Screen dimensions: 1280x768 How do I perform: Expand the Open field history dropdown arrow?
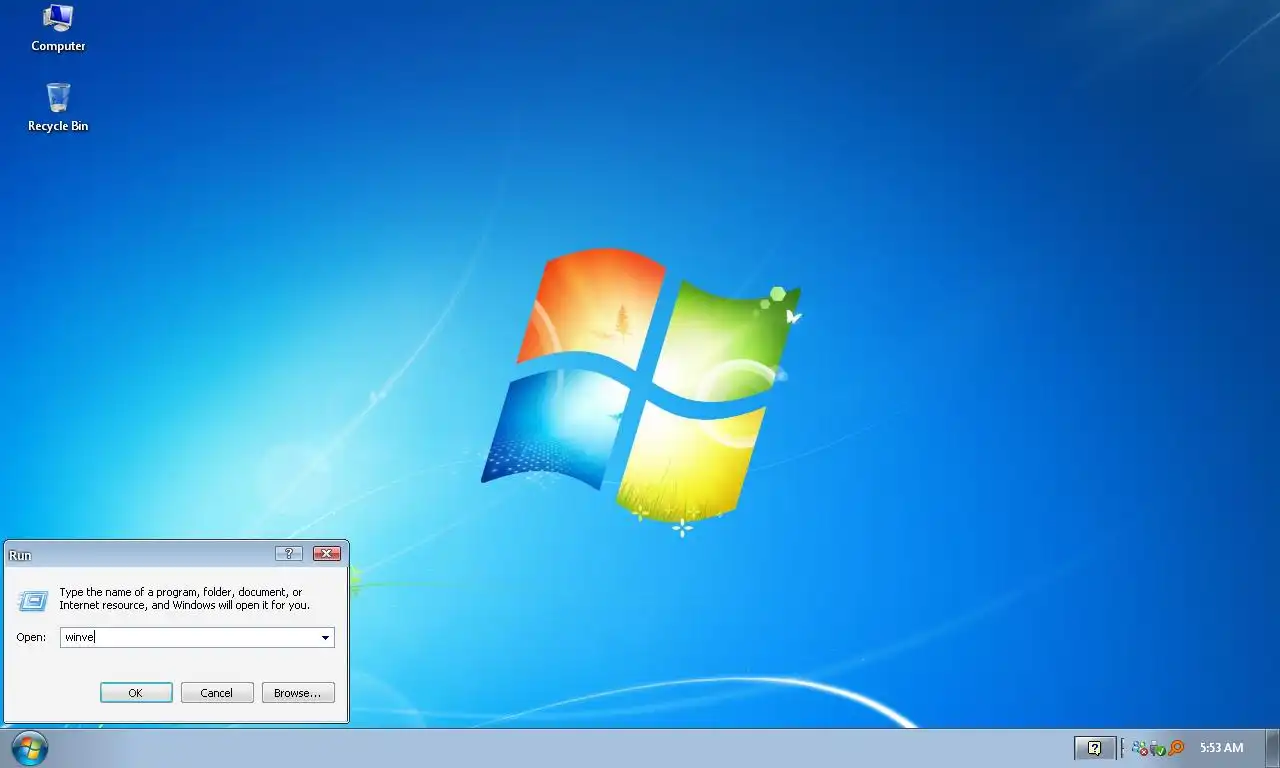click(325, 637)
